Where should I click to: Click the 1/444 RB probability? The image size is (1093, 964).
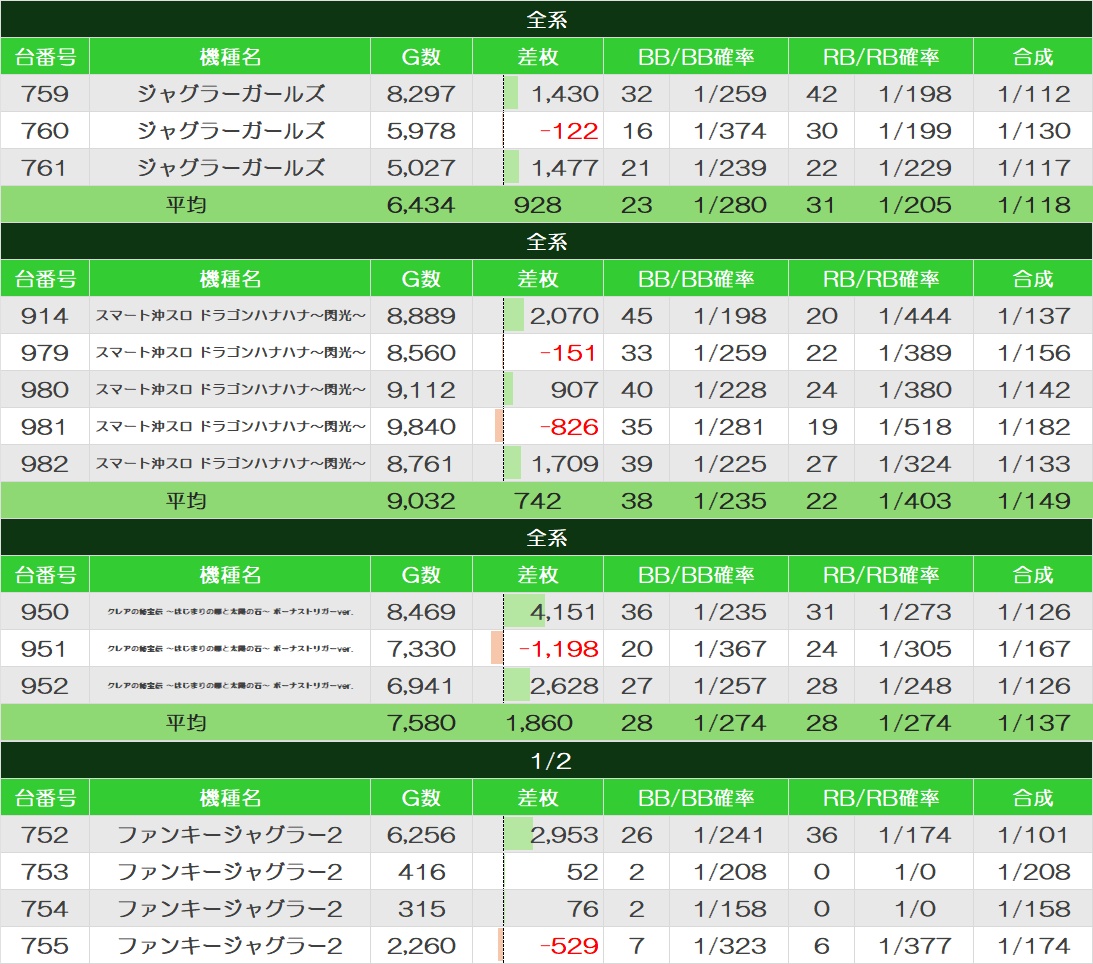tap(915, 316)
